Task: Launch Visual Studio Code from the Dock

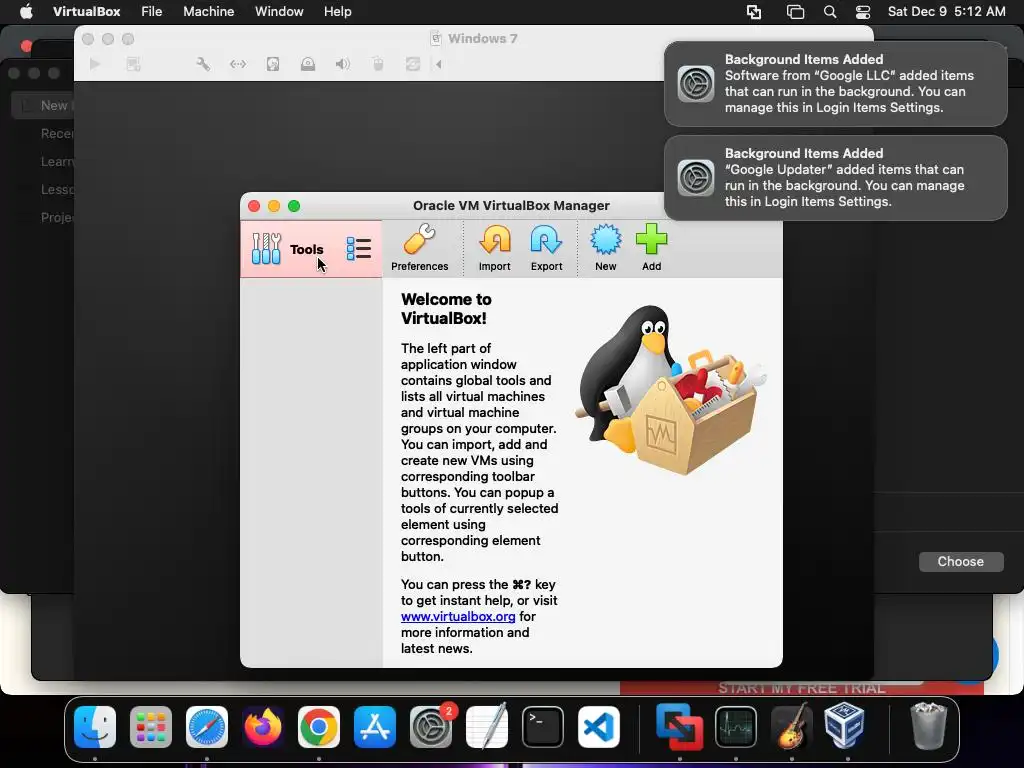Action: (599, 727)
